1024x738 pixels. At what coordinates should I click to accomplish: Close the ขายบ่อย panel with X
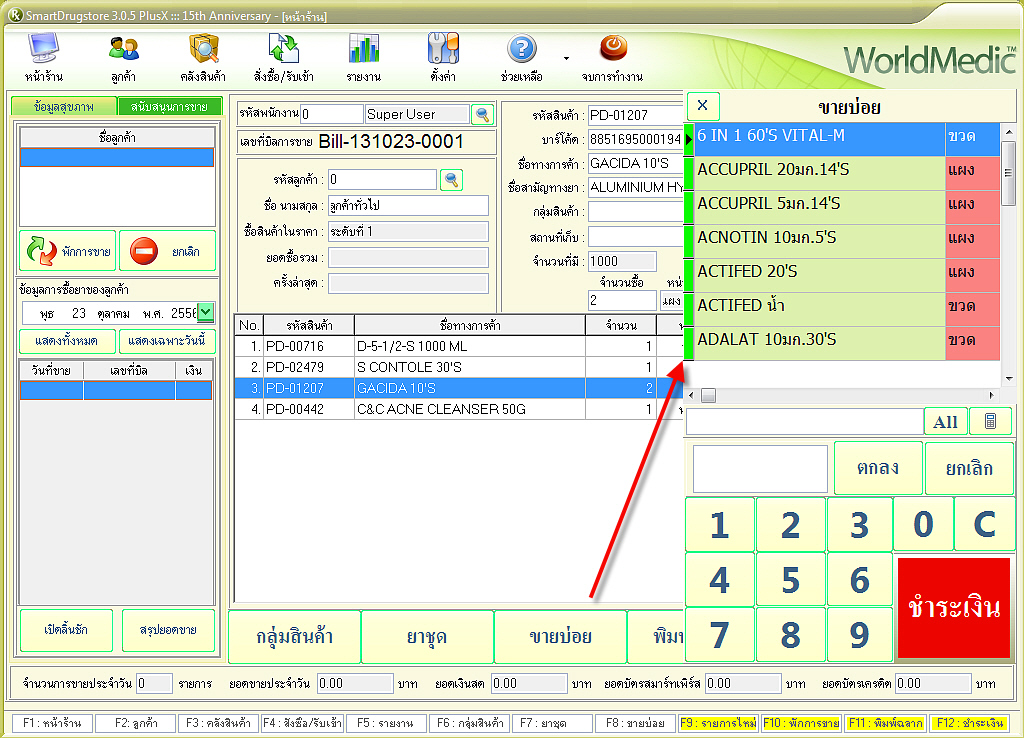(x=703, y=106)
